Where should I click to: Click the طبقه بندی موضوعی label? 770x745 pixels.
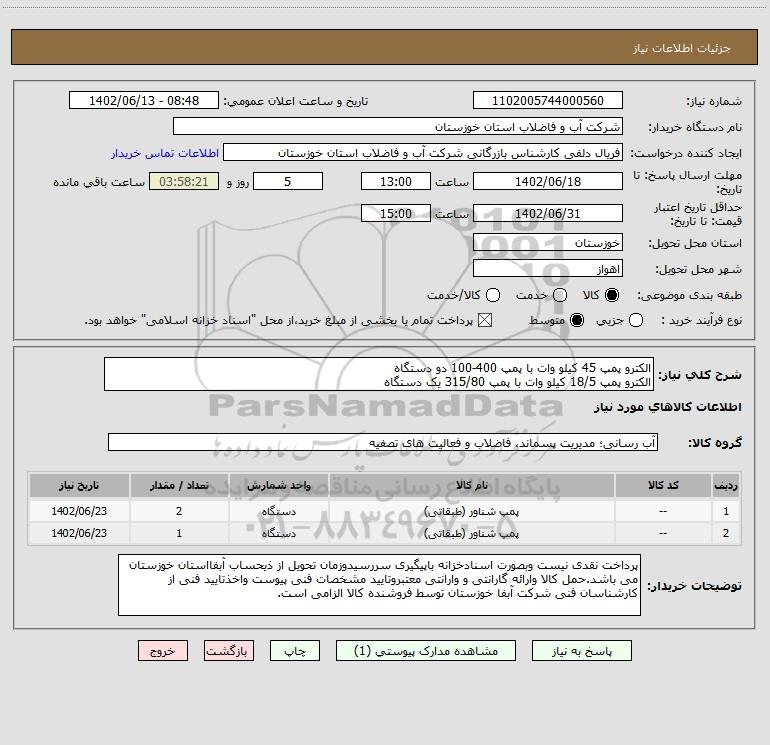[689, 295]
